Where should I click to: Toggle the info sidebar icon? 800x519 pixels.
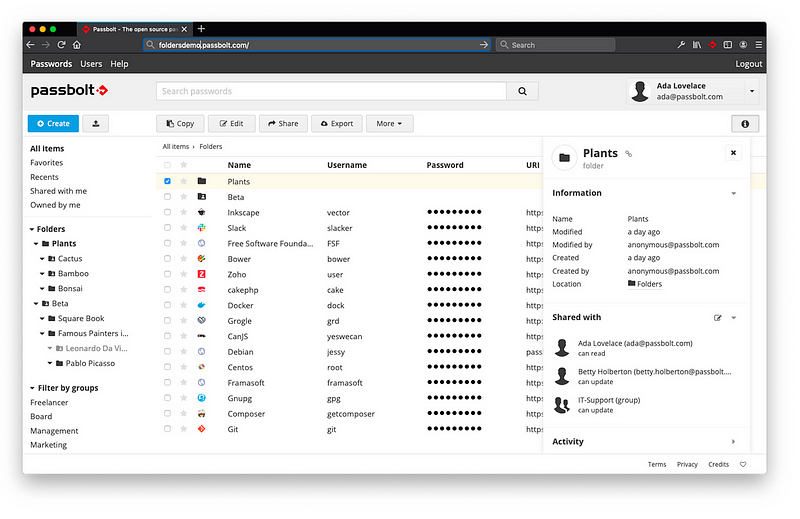(x=745, y=123)
